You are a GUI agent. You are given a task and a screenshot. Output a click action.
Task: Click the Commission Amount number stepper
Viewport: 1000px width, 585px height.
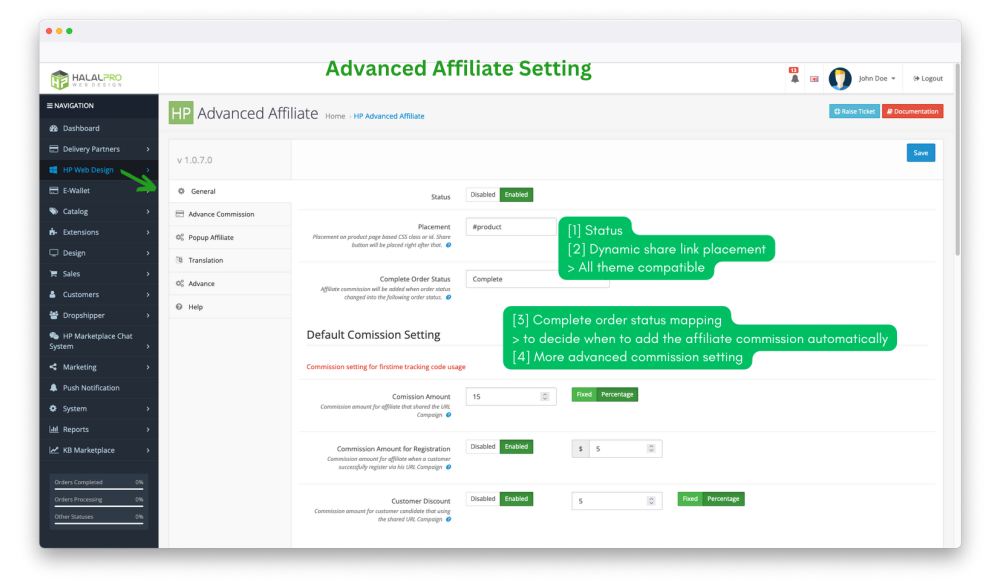[x=545, y=397]
